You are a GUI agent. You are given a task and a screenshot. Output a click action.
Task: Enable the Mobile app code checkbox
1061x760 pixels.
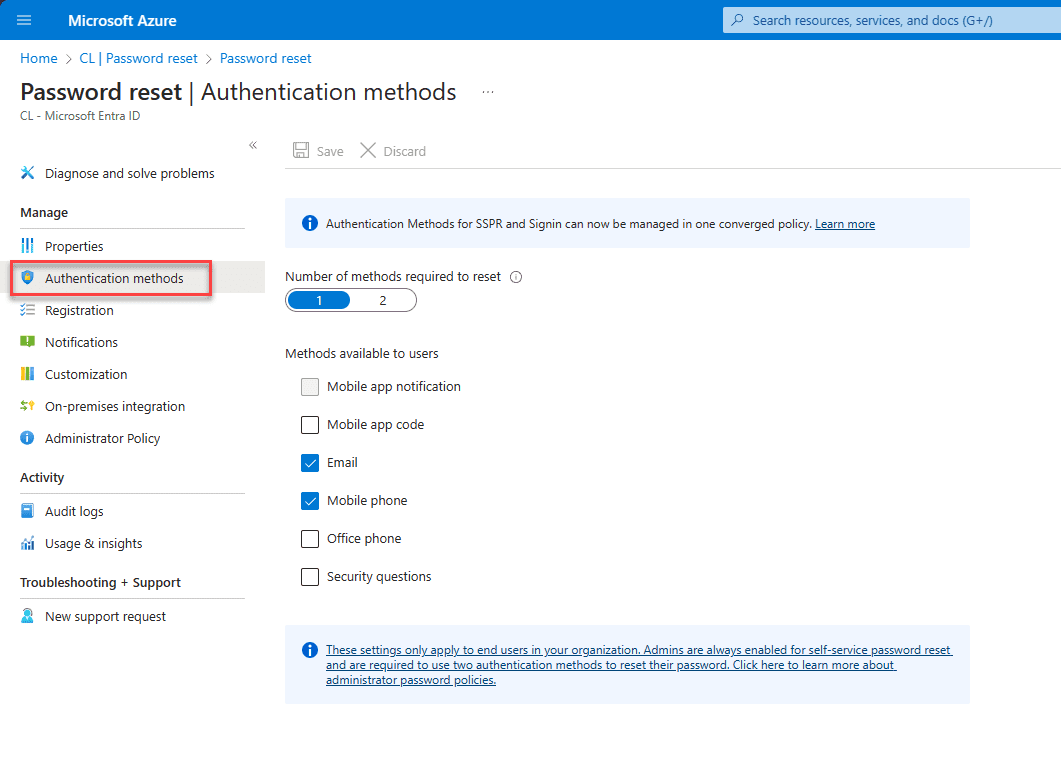pos(310,424)
